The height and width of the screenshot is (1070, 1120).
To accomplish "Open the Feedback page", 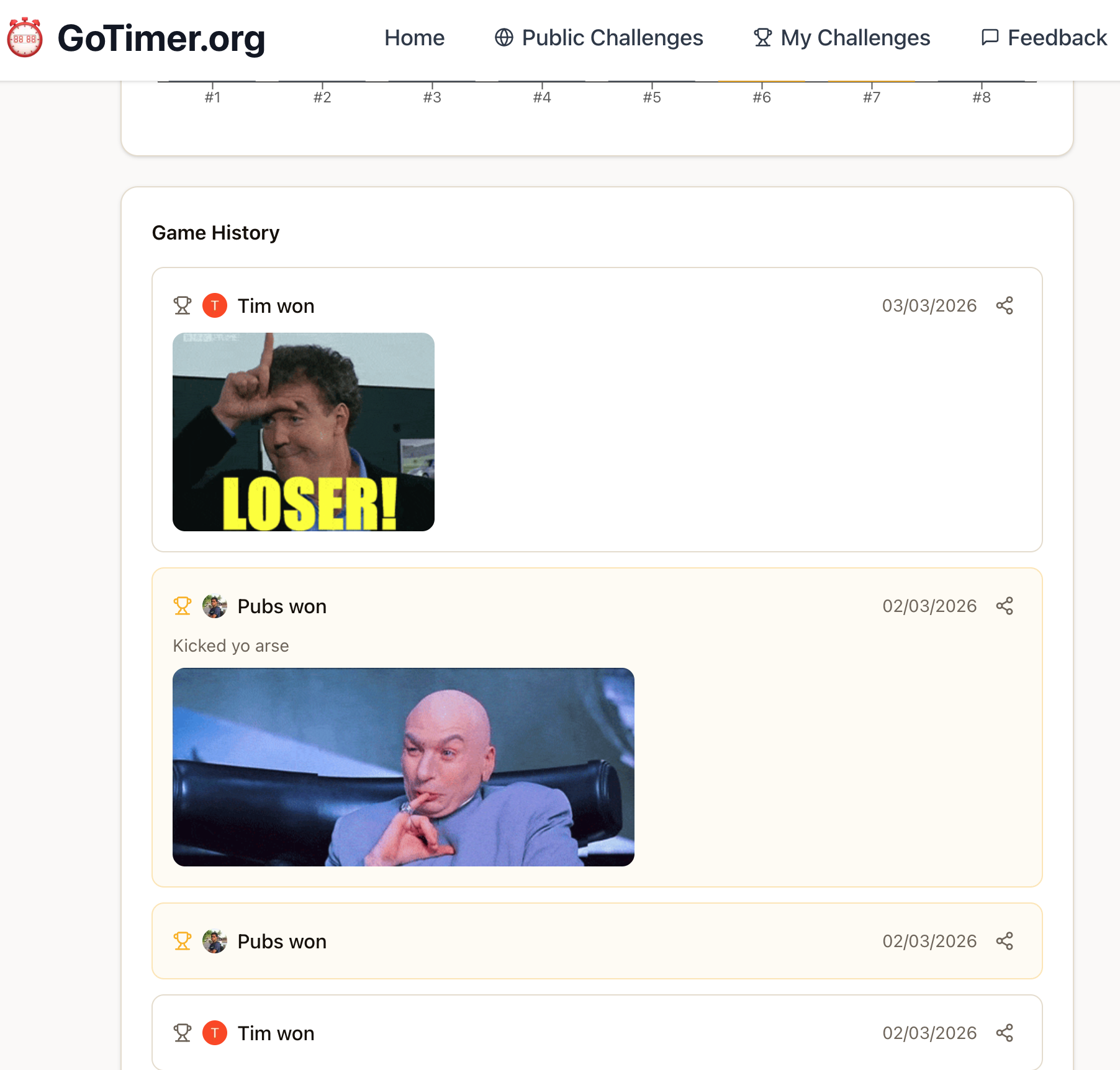I will 1057,38.
